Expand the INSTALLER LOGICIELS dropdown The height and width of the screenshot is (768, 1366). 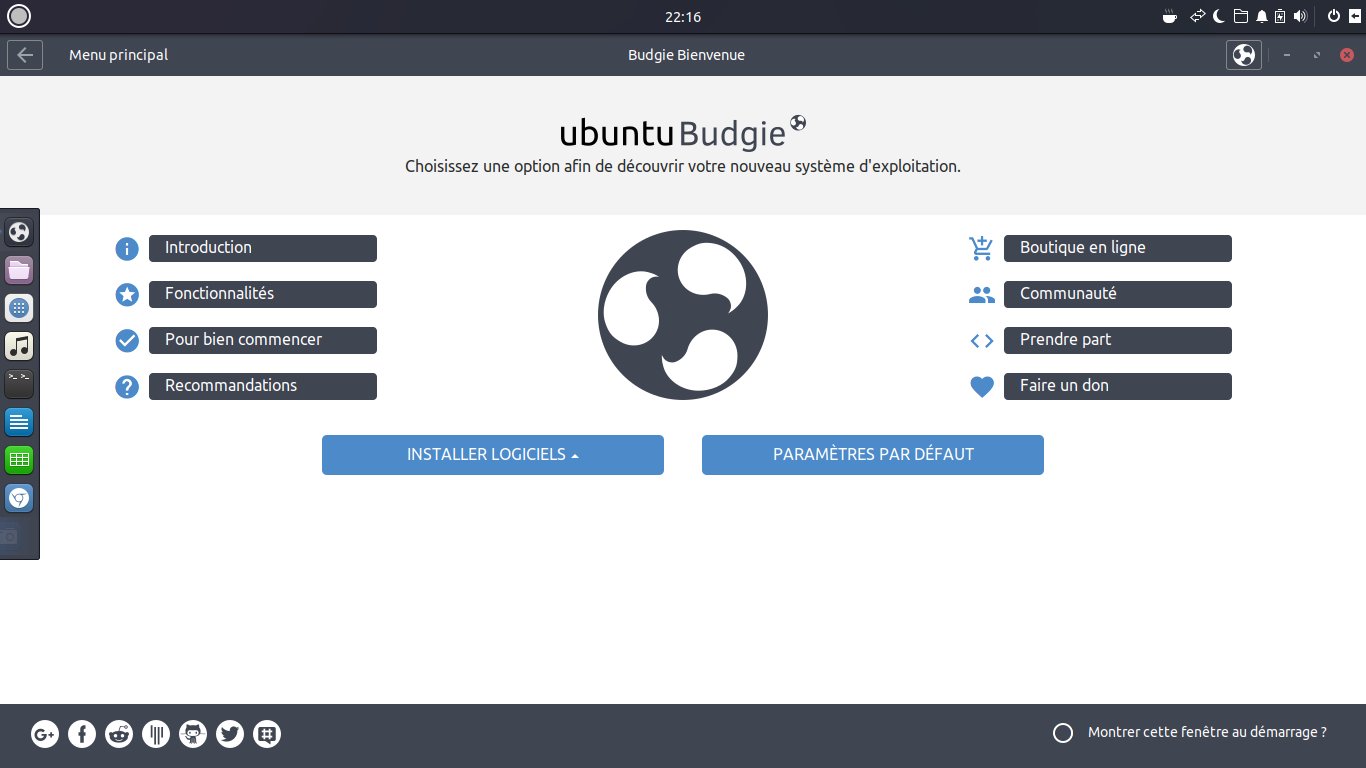[493, 455]
